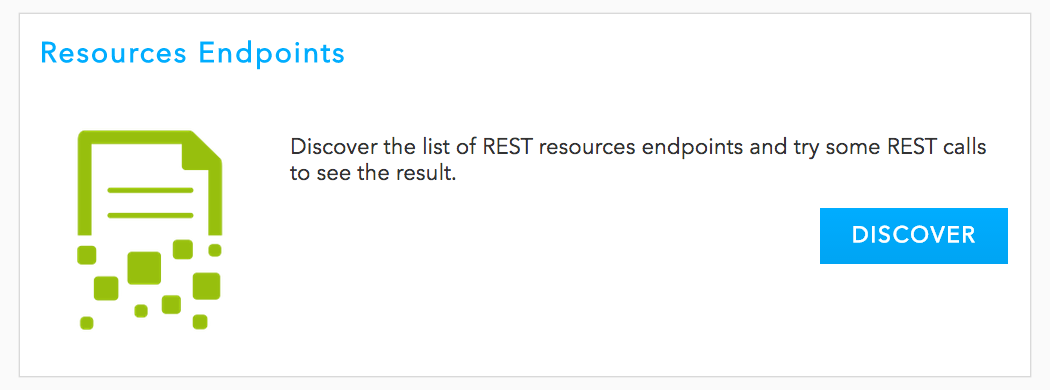Click the text 'to see the result.'
The height and width of the screenshot is (390, 1050).
(373, 174)
